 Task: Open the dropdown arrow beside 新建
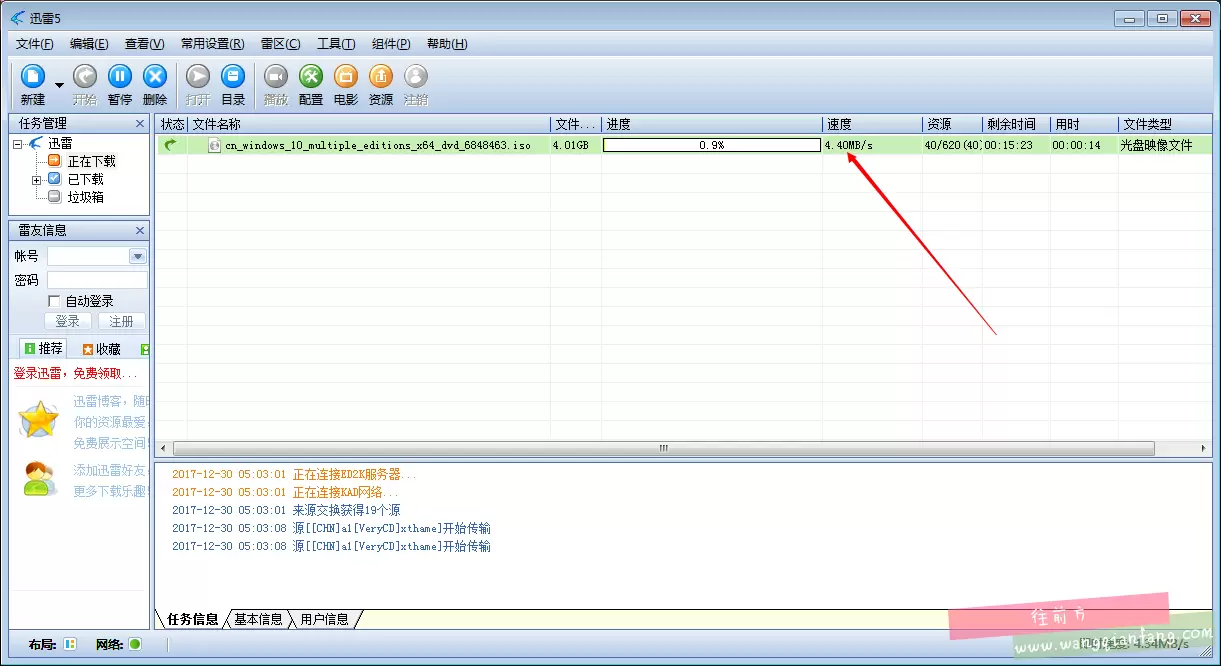click(59, 85)
